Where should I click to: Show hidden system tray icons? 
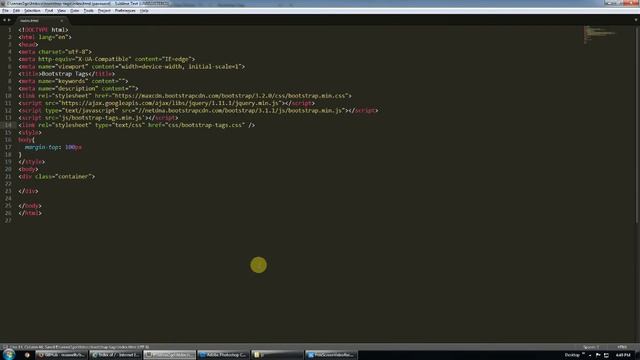pyautogui.click(x=590, y=356)
